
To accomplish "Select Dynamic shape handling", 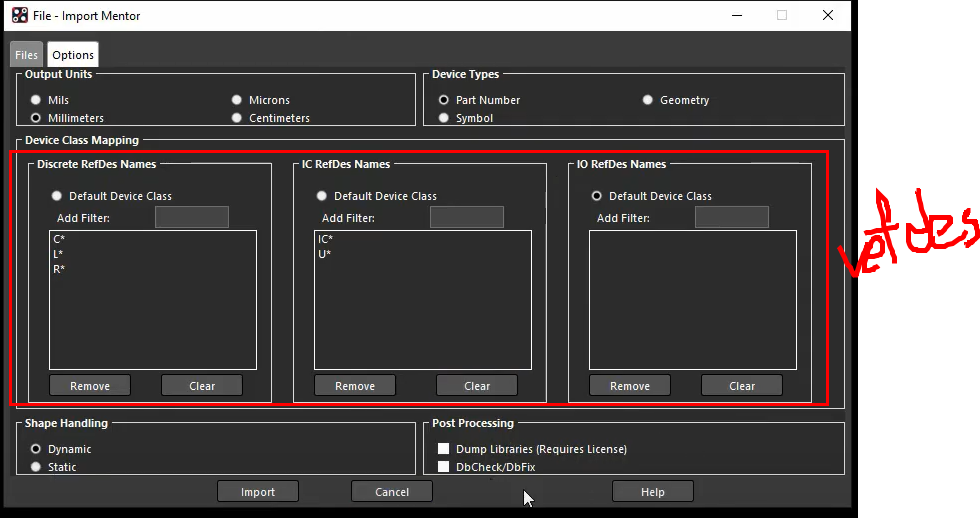I will click(36, 449).
